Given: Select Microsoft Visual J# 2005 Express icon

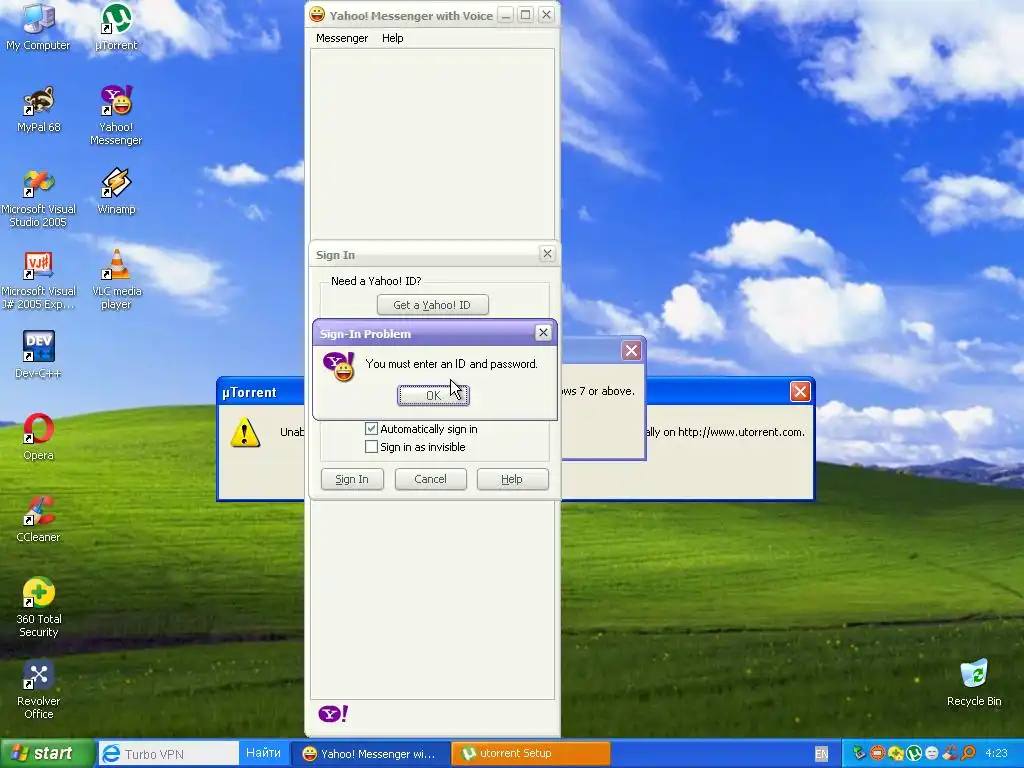Looking at the screenshot, I should [39, 280].
